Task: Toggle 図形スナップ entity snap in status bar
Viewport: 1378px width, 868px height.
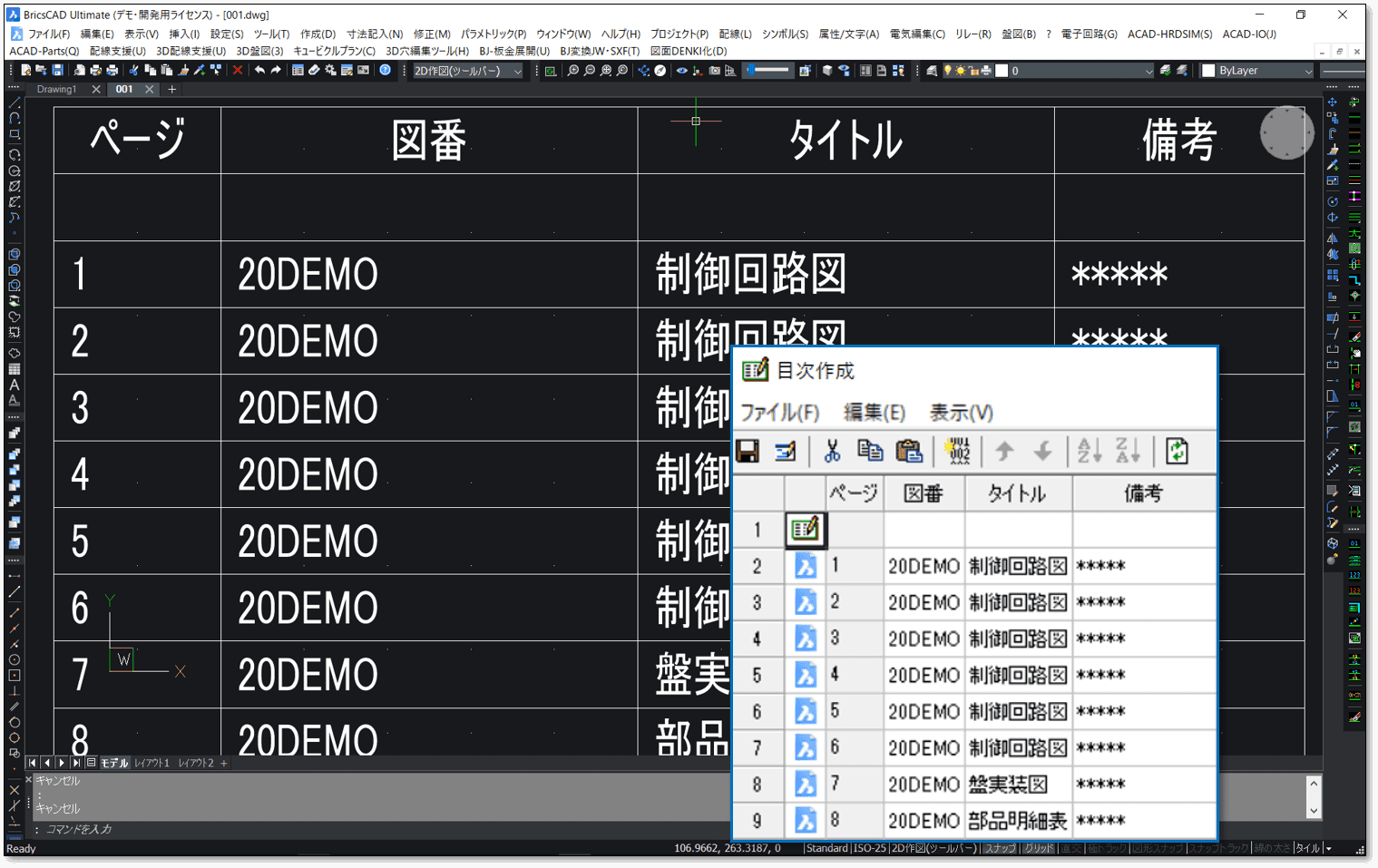Action: click(x=1158, y=848)
